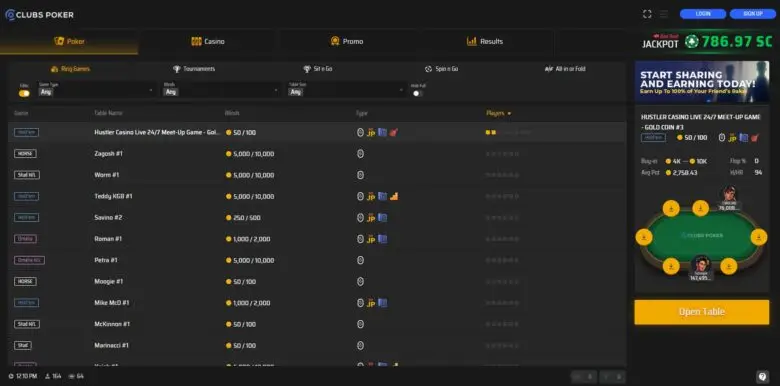Click HORSE game tag in Zagosh row
The width and height of the screenshot is (780, 386).
click(x=25, y=154)
